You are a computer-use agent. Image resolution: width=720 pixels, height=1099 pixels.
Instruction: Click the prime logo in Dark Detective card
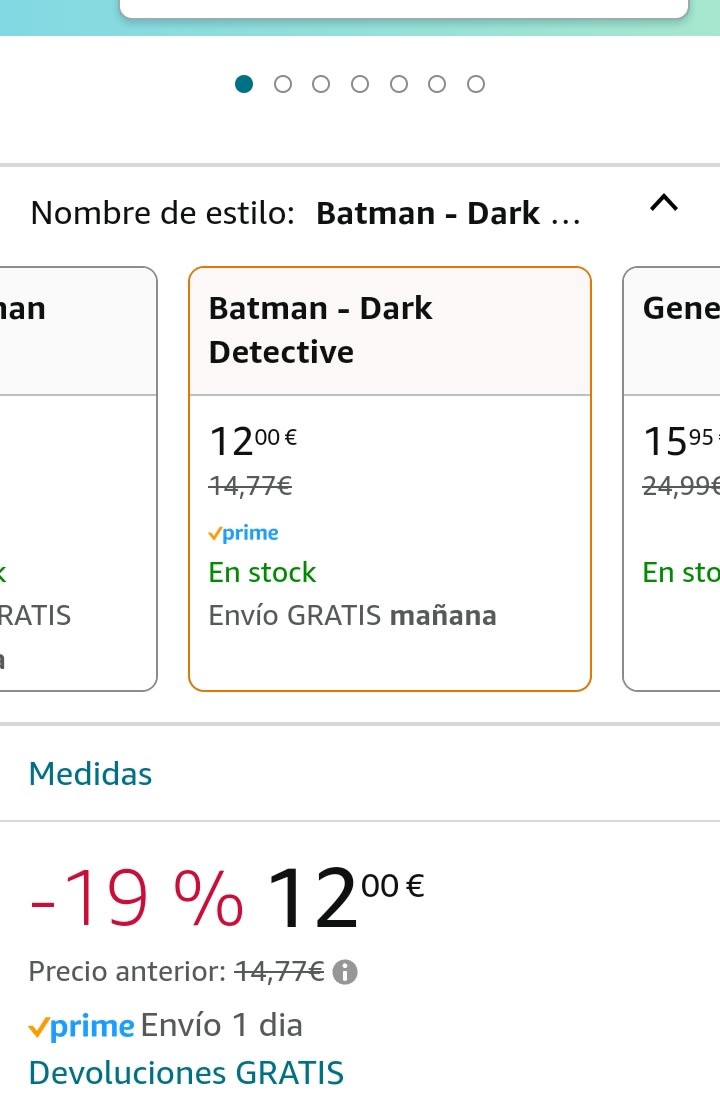[x=243, y=534]
